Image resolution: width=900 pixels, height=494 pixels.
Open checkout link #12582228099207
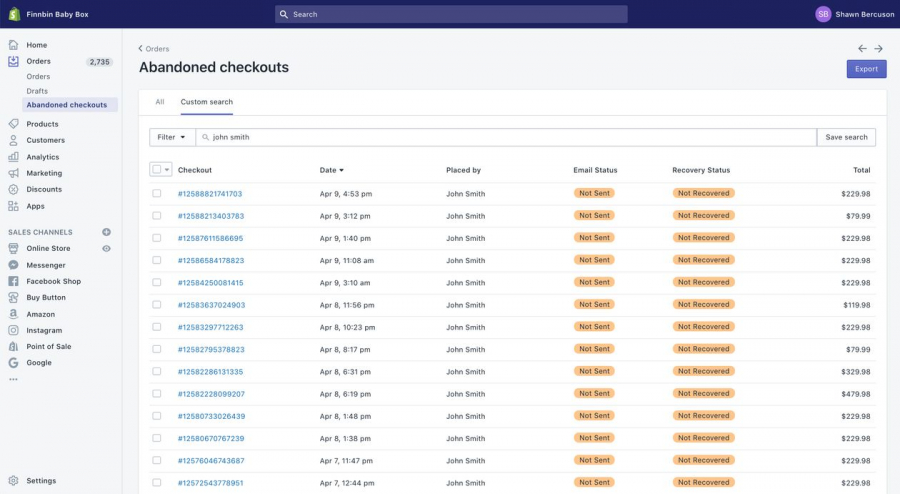click(211, 394)
